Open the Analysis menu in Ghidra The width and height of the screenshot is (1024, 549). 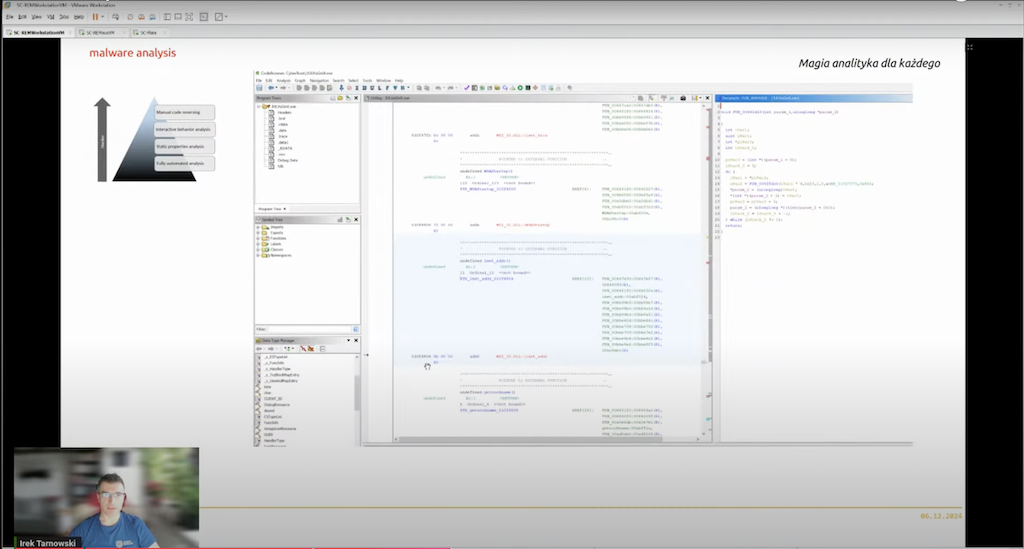284,80
